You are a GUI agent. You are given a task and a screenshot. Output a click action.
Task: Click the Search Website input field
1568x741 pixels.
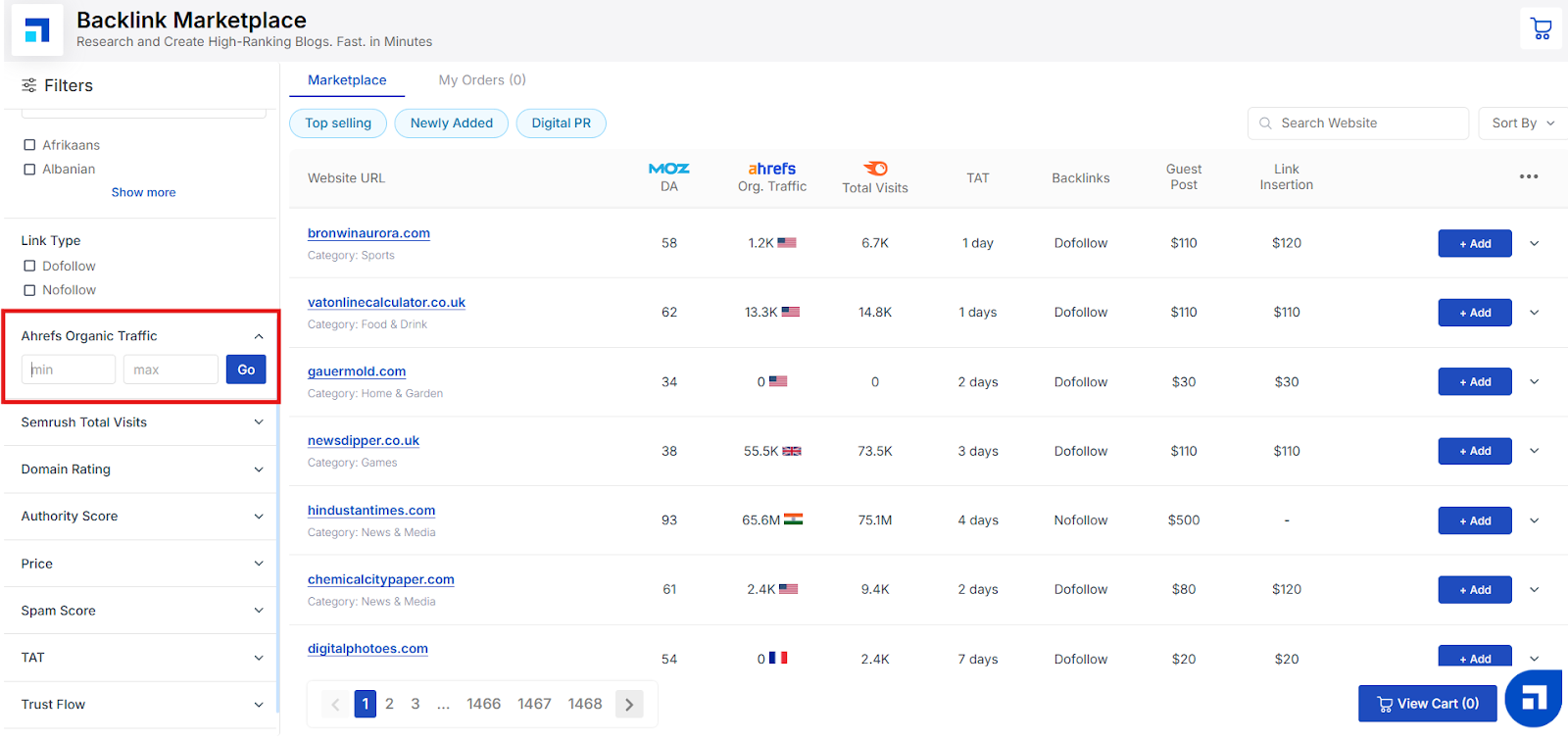pos(1358,123)
